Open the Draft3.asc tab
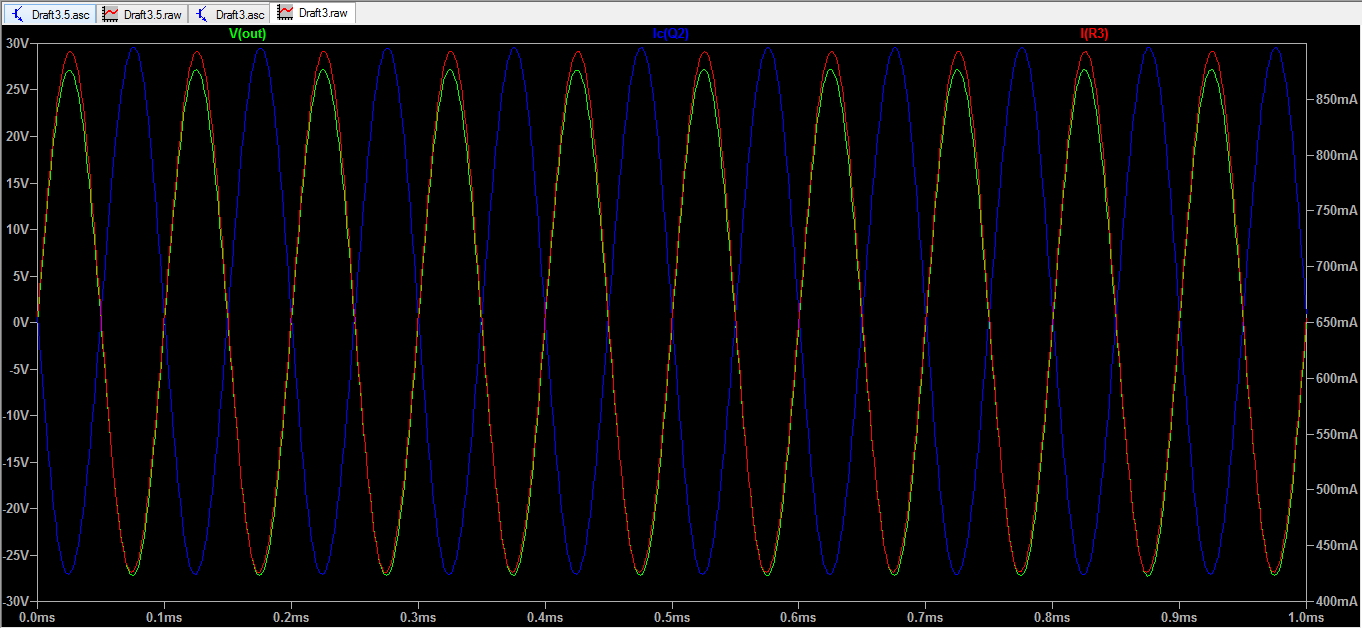Viewport: 1362px width, 628px height. [x=229, y=14]
